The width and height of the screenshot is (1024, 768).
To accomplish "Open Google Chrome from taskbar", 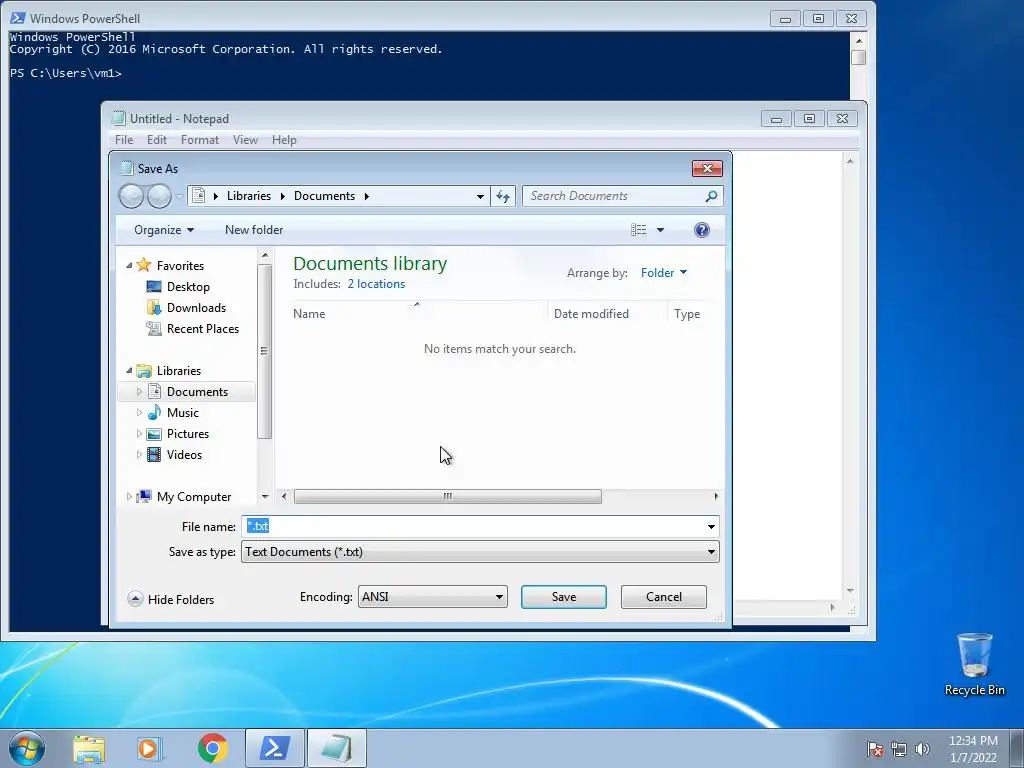I will pyautogui.click(x=212, y=748).
